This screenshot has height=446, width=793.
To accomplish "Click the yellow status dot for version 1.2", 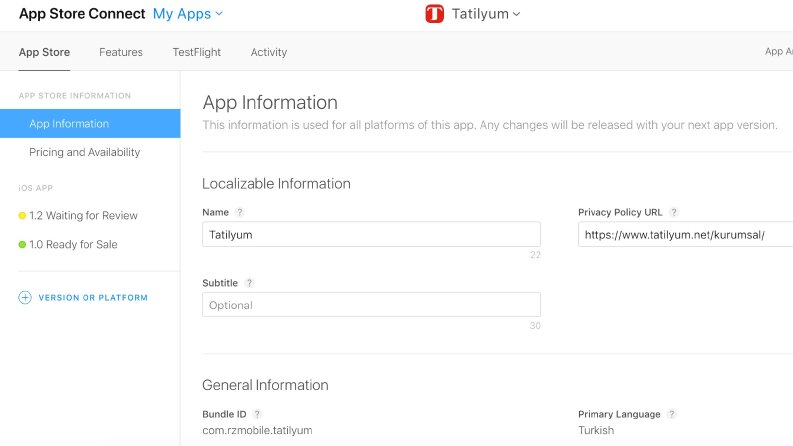I will pyautogui.click(x=22, y=216).
